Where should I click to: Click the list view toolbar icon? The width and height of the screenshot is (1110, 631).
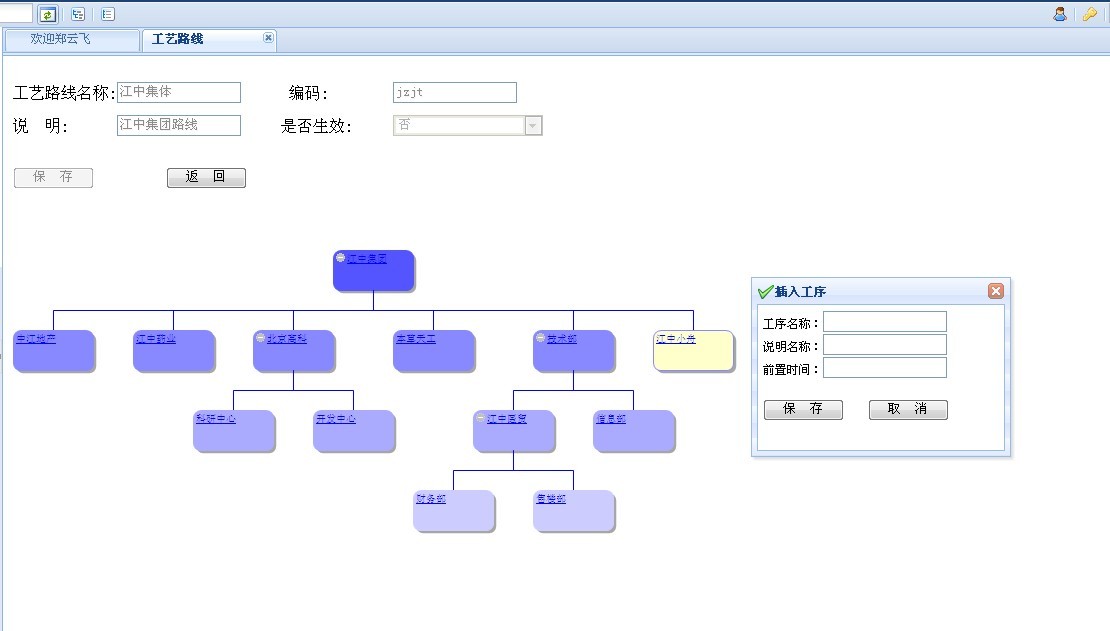pos(108,14)
